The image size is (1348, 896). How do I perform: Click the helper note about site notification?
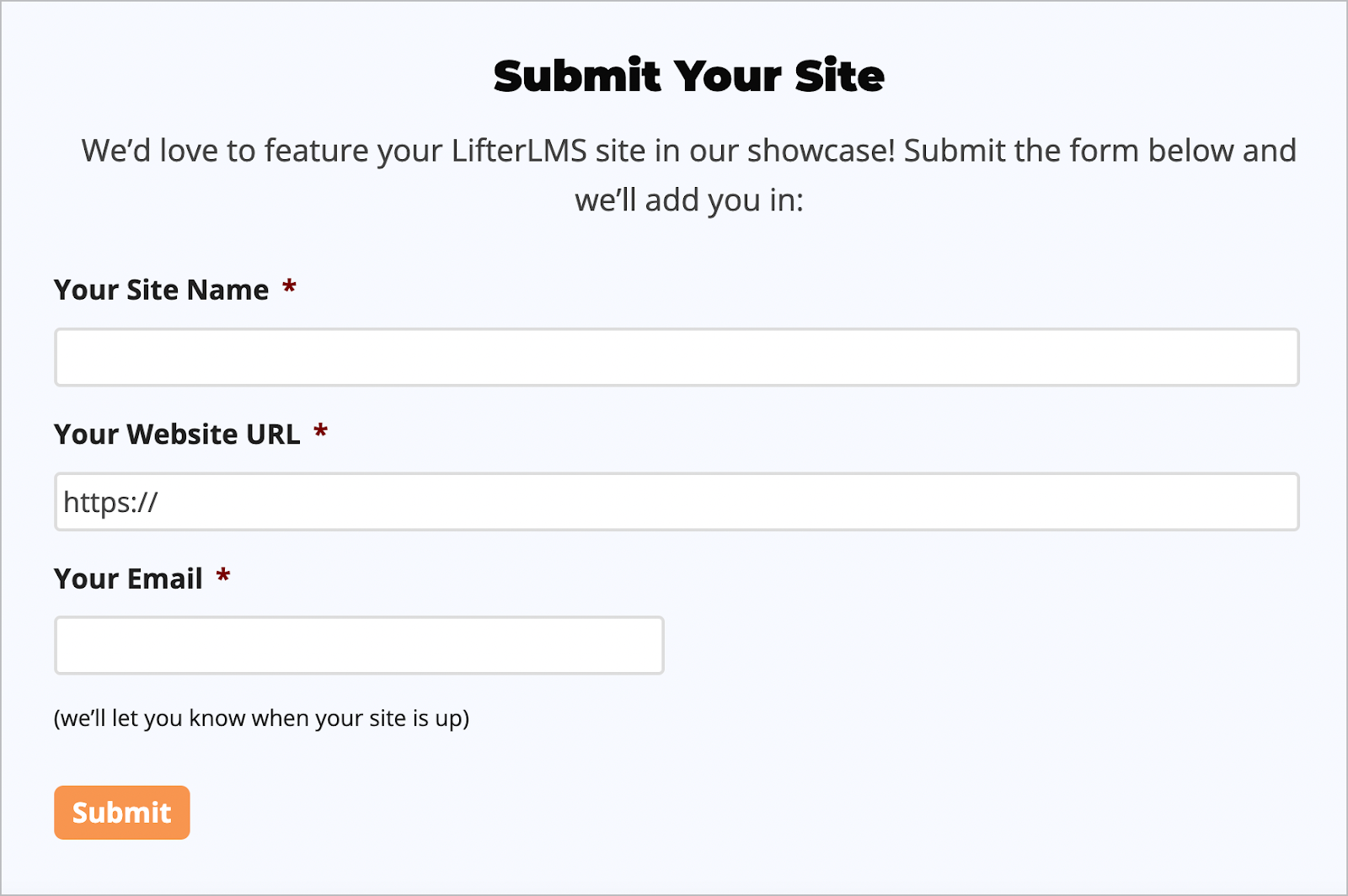(261, 718)
